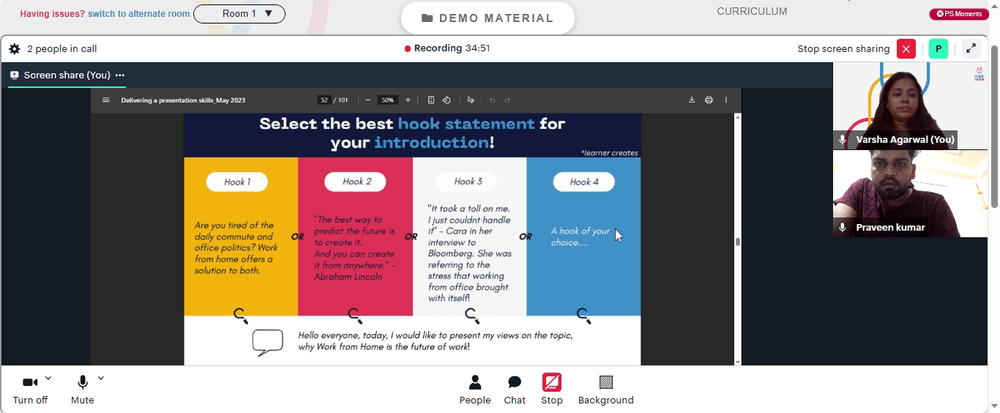The width and height of the screenshot is (1000, 413).
Task: Zoom out the PDF with minus icon
Action: tap(368, 100)
